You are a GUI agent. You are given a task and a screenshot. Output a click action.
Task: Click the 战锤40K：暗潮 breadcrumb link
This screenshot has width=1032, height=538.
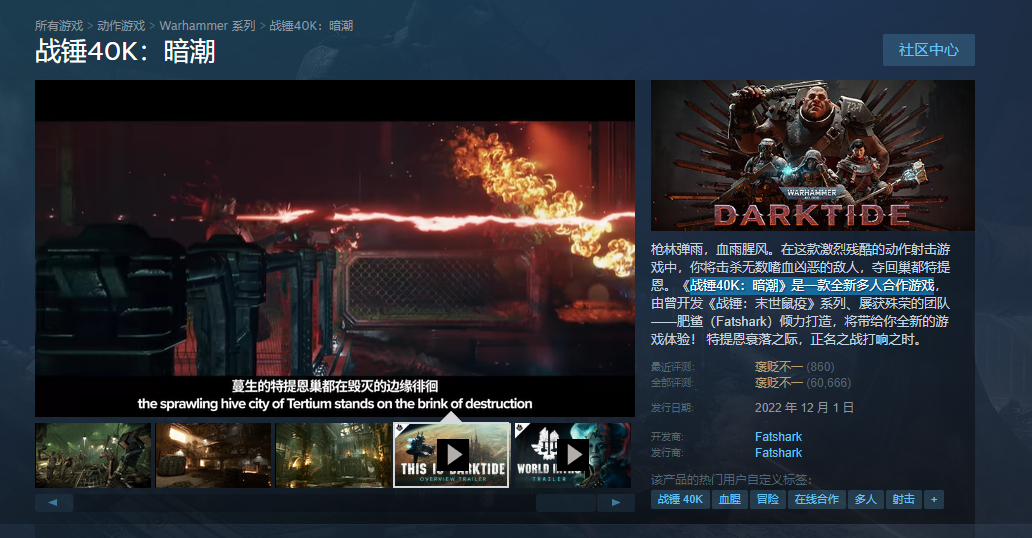pos(311,26)
